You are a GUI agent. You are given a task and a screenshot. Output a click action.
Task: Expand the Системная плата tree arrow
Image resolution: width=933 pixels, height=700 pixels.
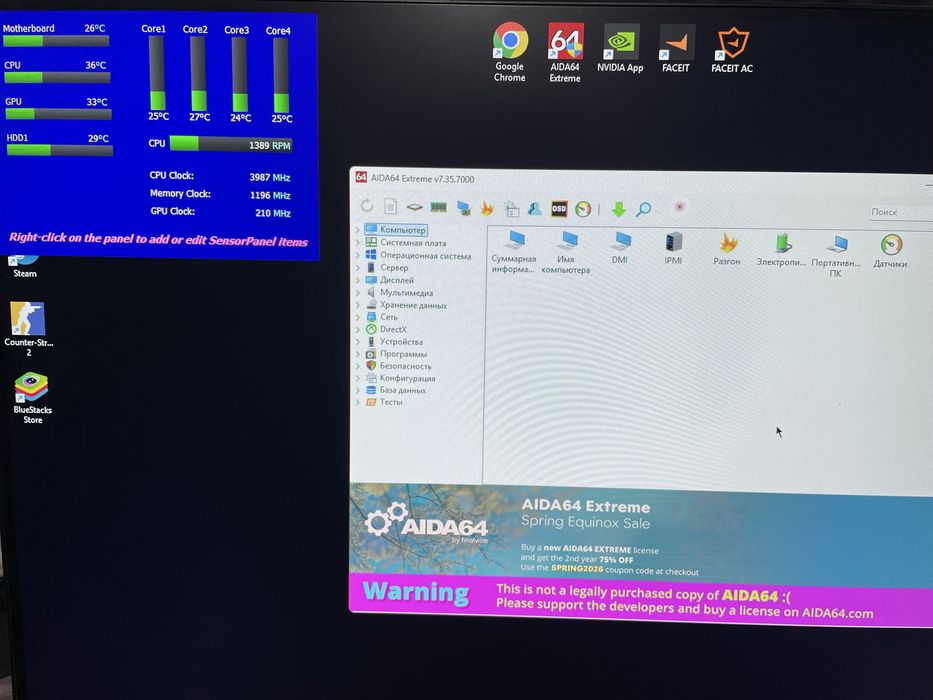358,242
